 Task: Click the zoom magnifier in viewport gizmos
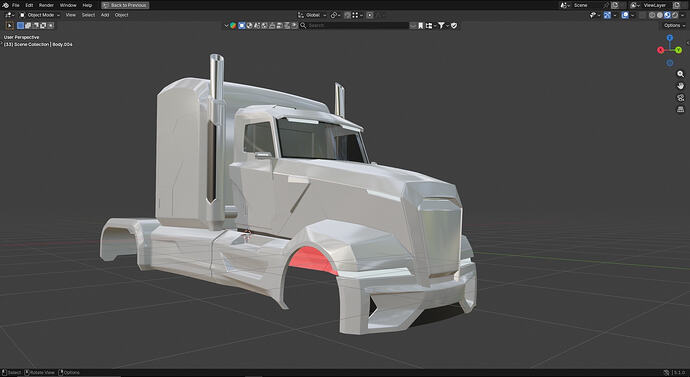click(680, 74)
